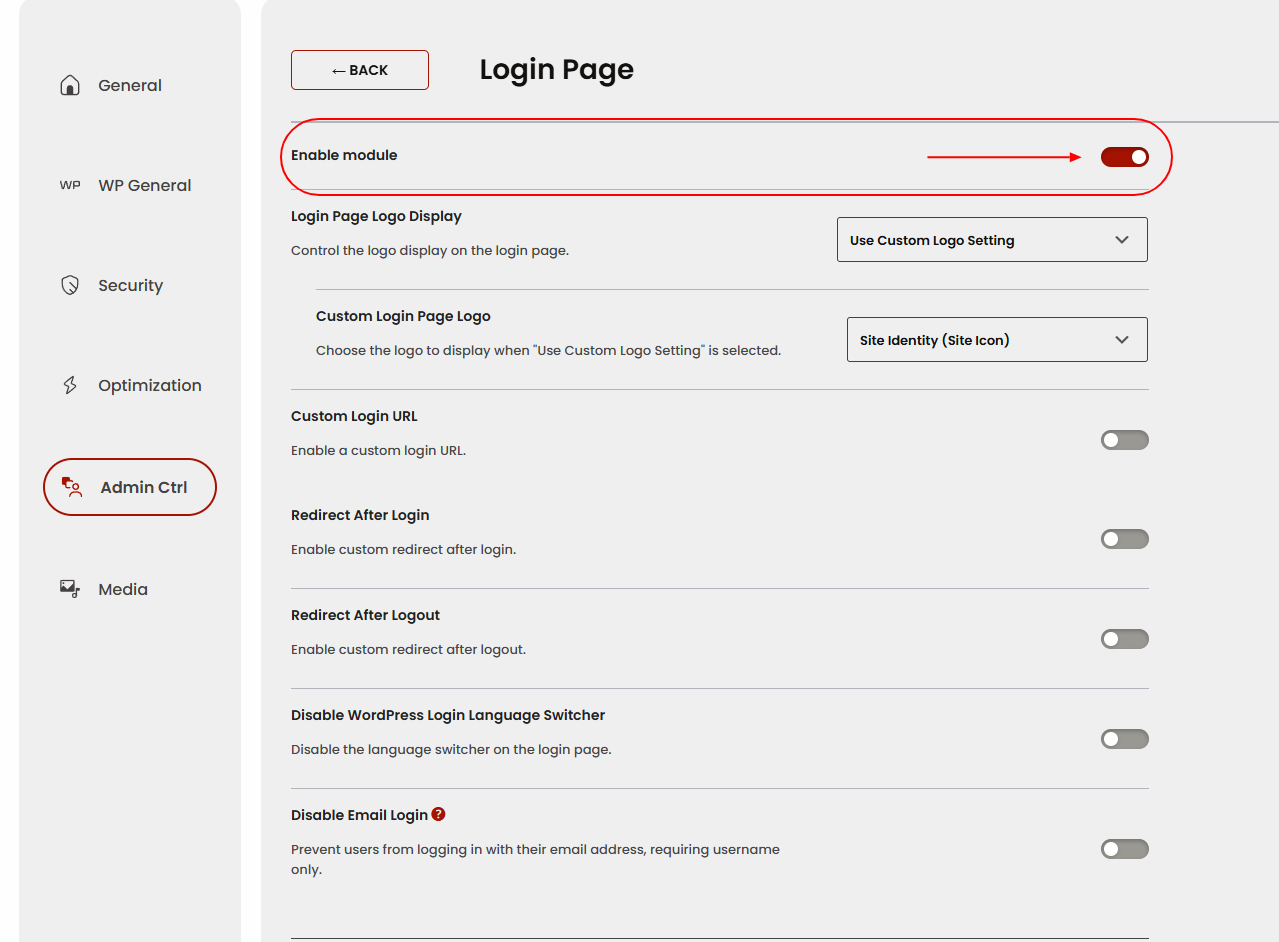Image resolution: width=1279 pixels, height=942 pixels.
Task: Click the Optimization lightning bolt icon
Action: point(69,385)
